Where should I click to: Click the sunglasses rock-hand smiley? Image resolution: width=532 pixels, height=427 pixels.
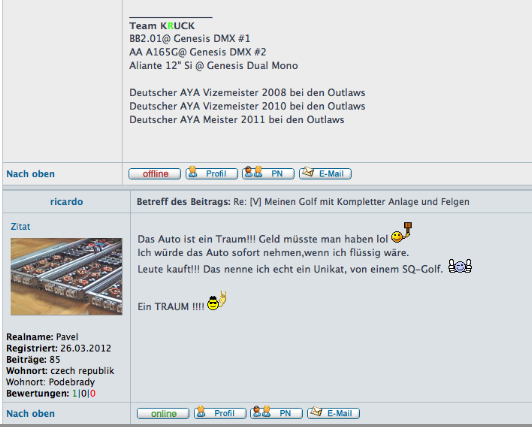click(x=216, y=301)
